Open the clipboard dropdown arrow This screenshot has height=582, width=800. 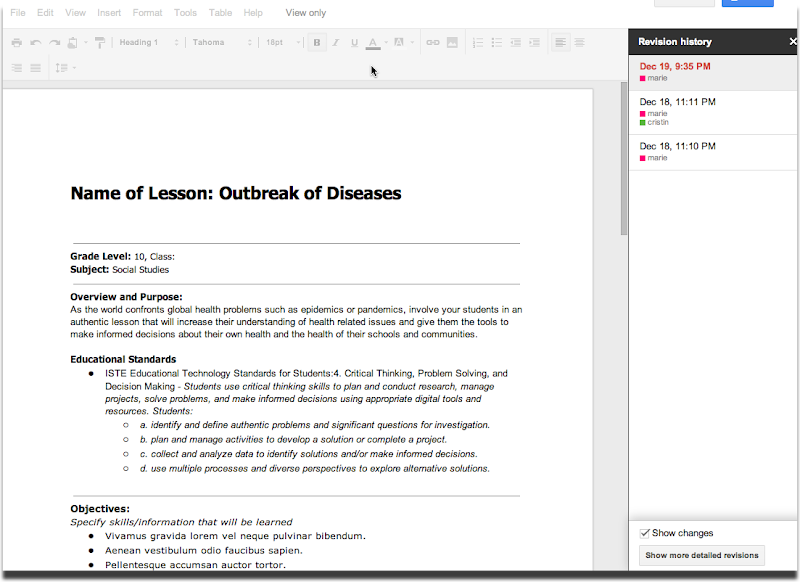click(x=86, y=42)
